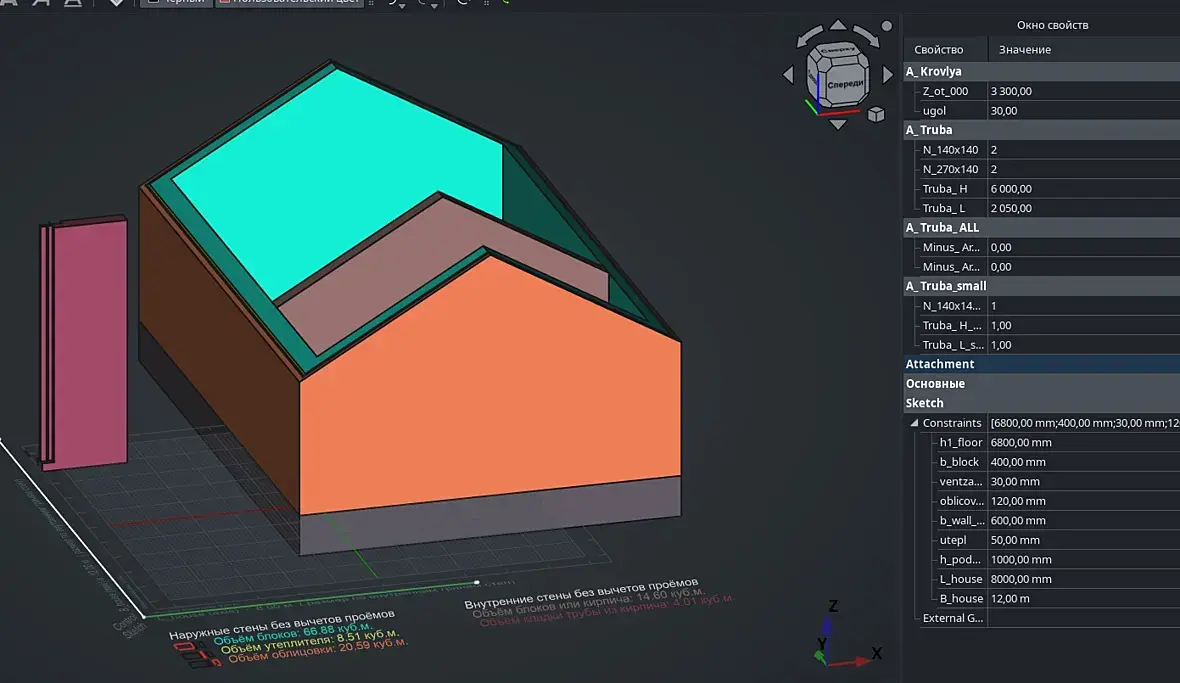Edit the h1_floor value 6800,00 mm
Image resolution: width=1180 pixels, height=683 pixels.
pyautogui.click(x=1084, y=442)
